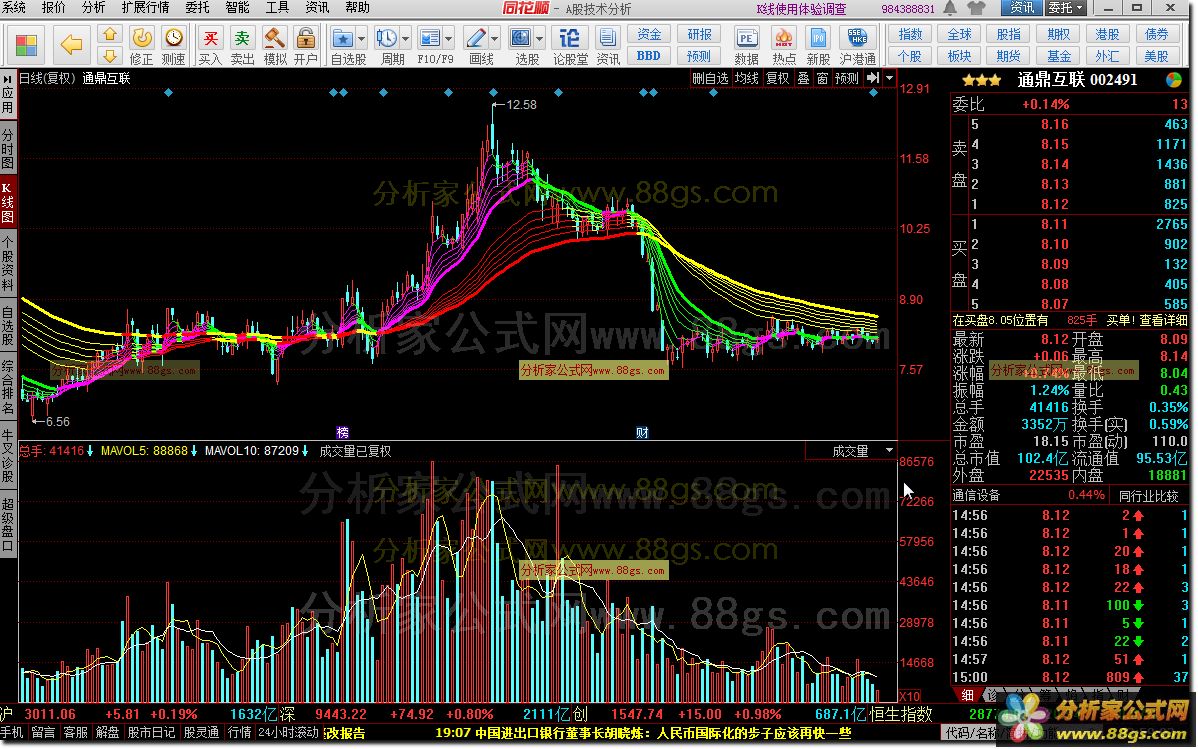This screenshot has width=1198, height=749.
Task: Click the 删自选 button
Action: click(710, 78)
